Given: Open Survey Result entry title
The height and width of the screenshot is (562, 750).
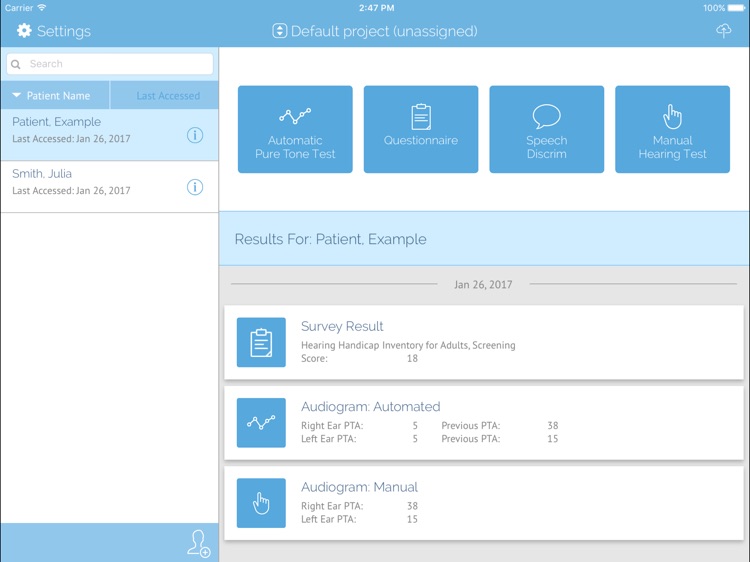Looking at the screenshot, I should (x=342, y=326).
